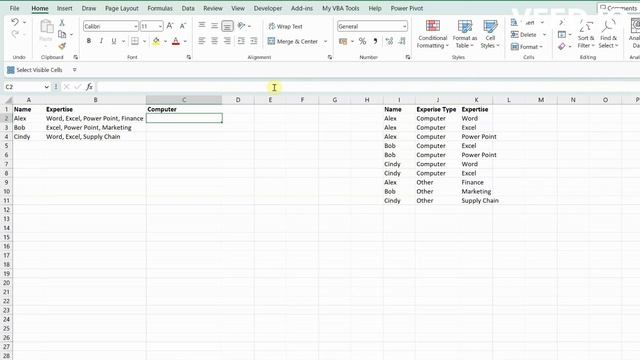Open the File tab
The height and width of the screenshot is (360, 640).
pyautogui.click(x=14, y=8)
